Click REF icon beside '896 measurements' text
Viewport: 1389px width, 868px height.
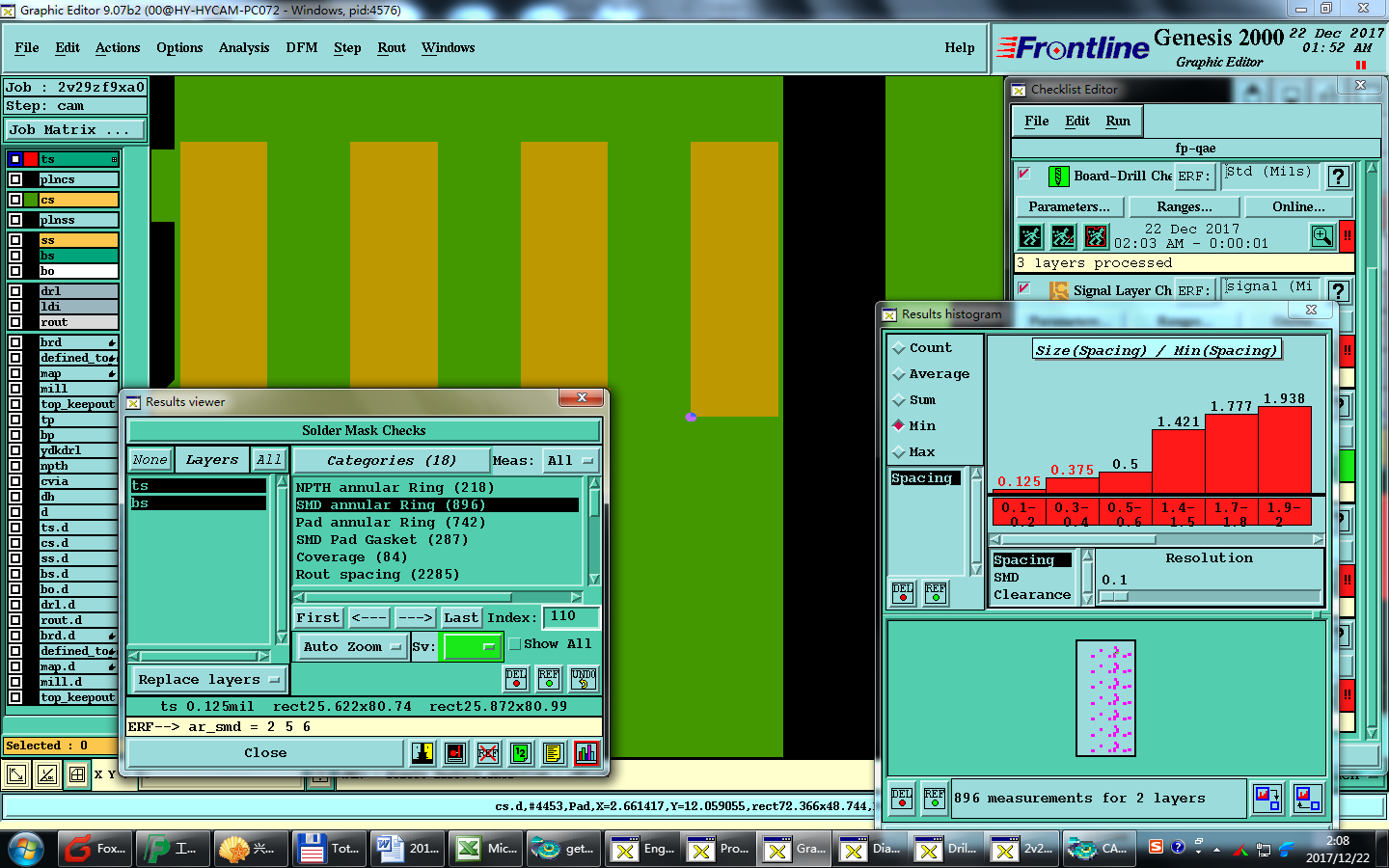(935, 798)
